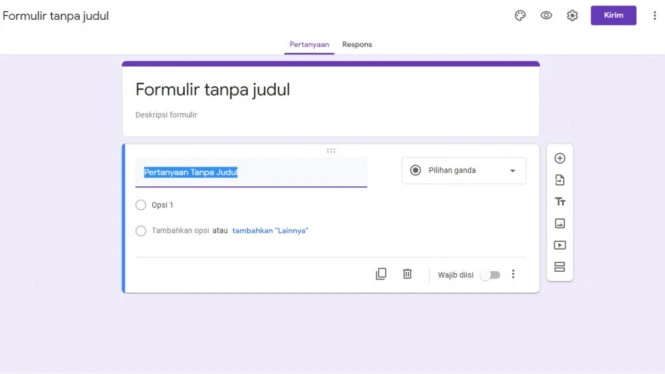Insert a video from the sidebar
The height and width of the screenshot is (374, 665).
(x=559, y=245)
